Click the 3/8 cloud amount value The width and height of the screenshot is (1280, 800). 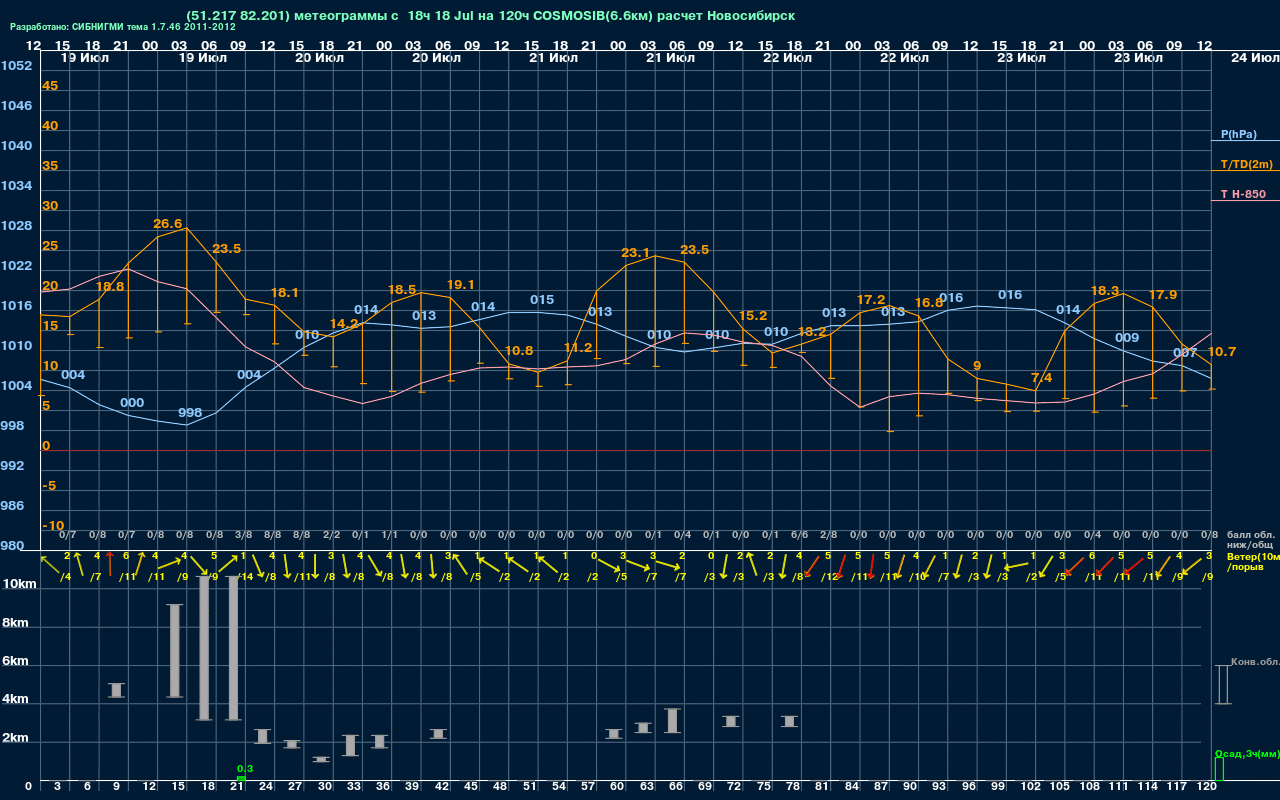[243, 535]
